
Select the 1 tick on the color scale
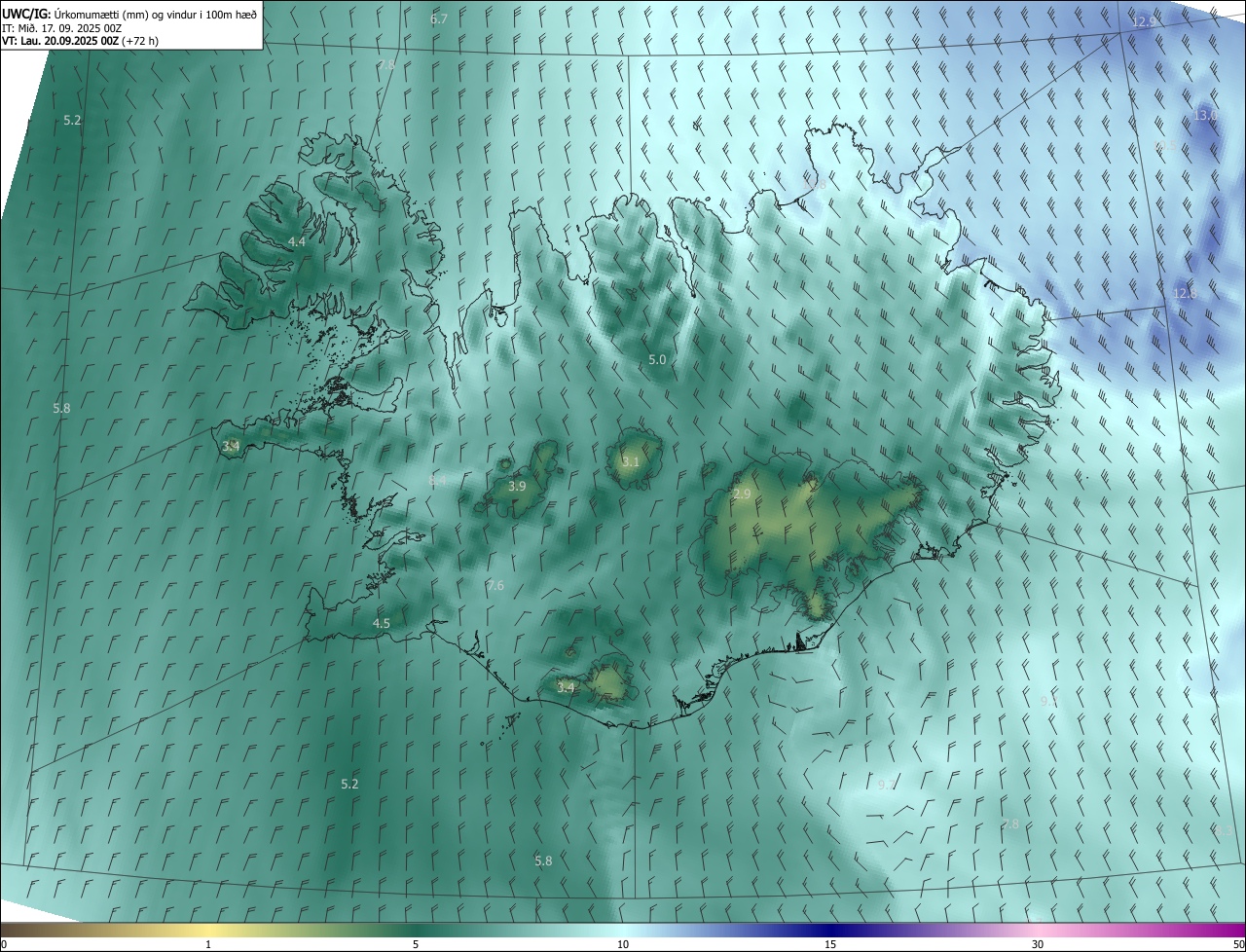click(x=208, y=944)
